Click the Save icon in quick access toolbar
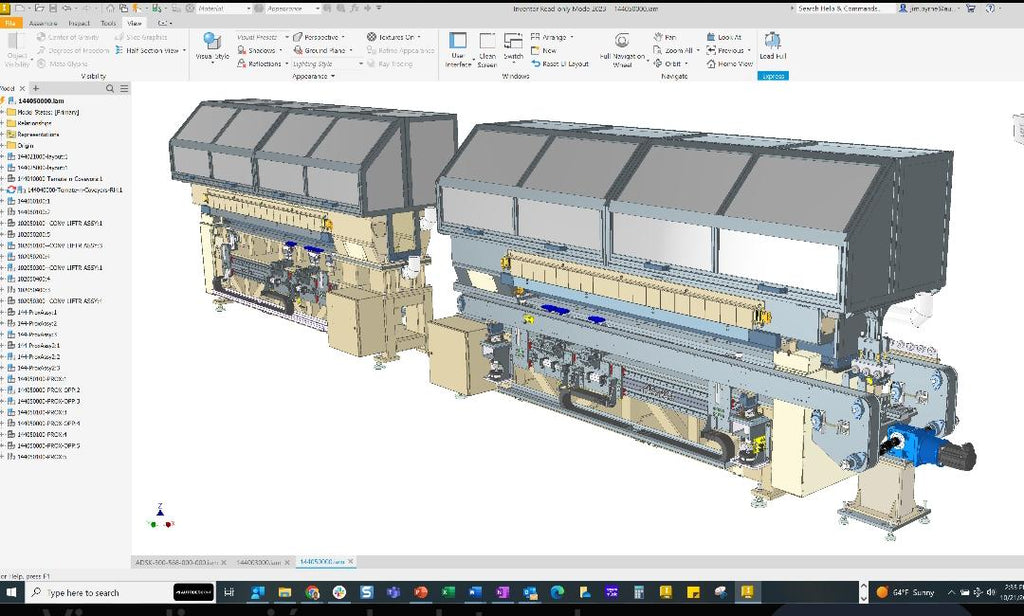This screenshot has width=1024, height=616. (x=52, y=8)
